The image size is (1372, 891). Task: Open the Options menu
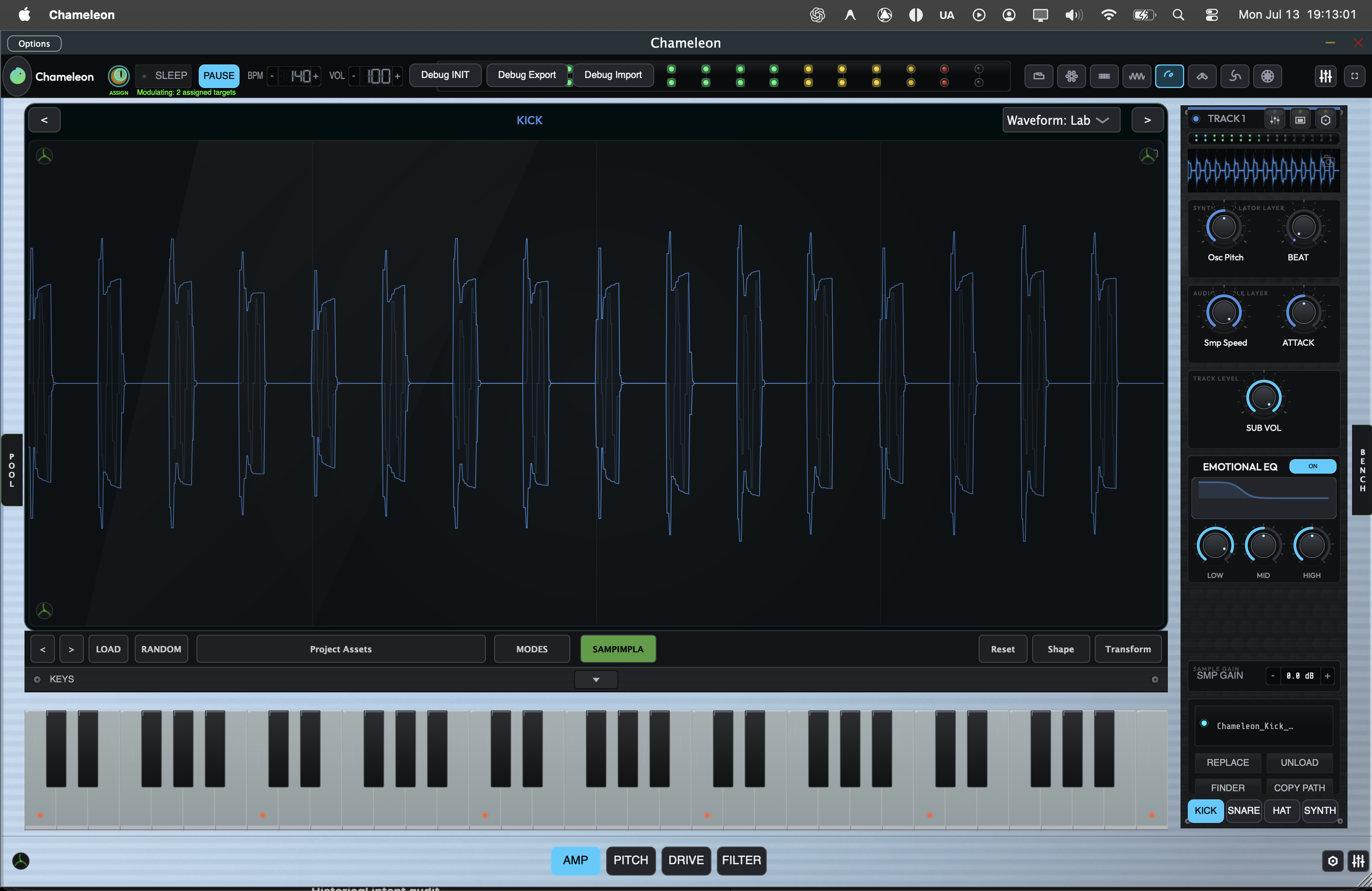34,44
